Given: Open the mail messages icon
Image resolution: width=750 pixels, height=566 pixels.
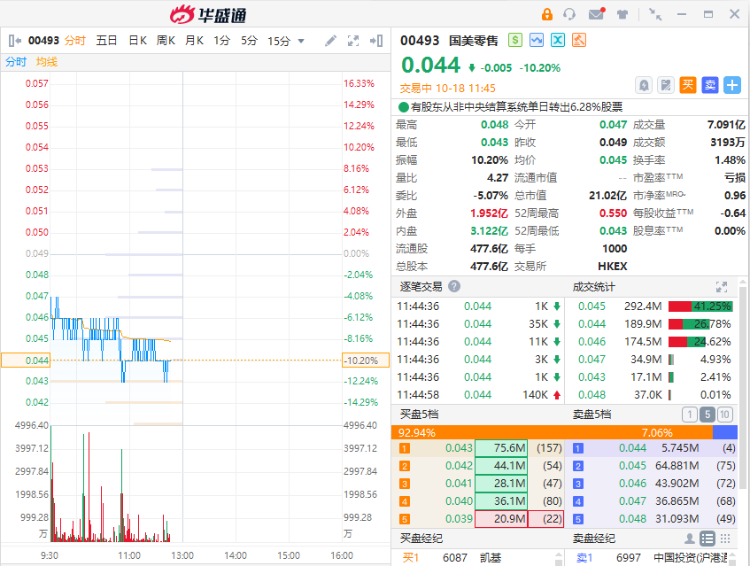Looking at the screenshot, I should (596, 14).
